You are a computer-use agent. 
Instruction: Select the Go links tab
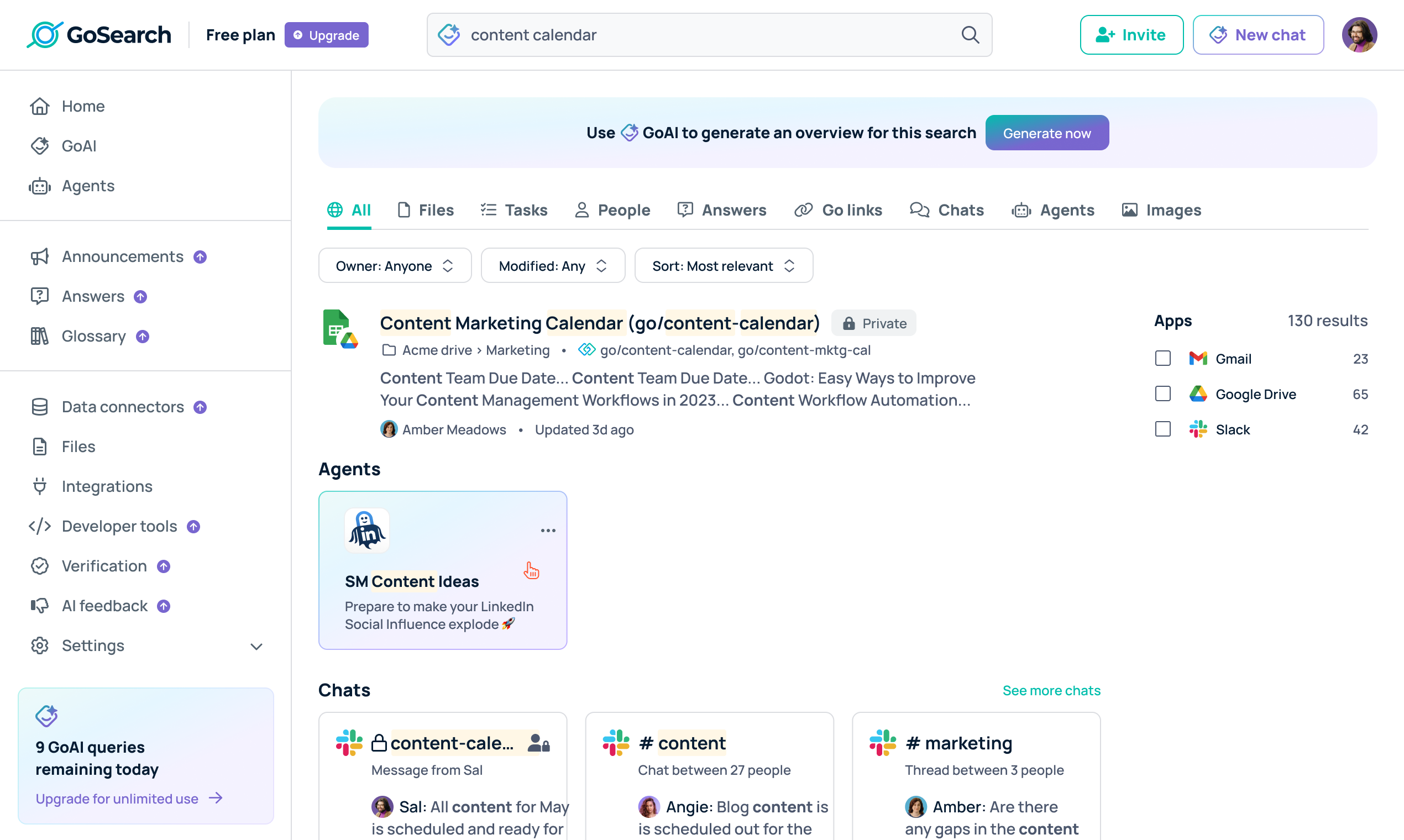click(839, 211)
